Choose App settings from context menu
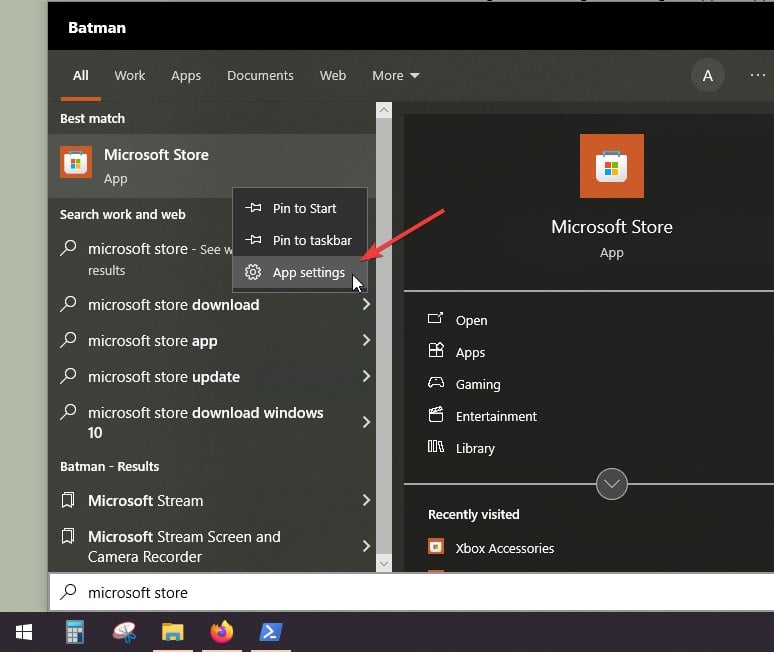 300,272
